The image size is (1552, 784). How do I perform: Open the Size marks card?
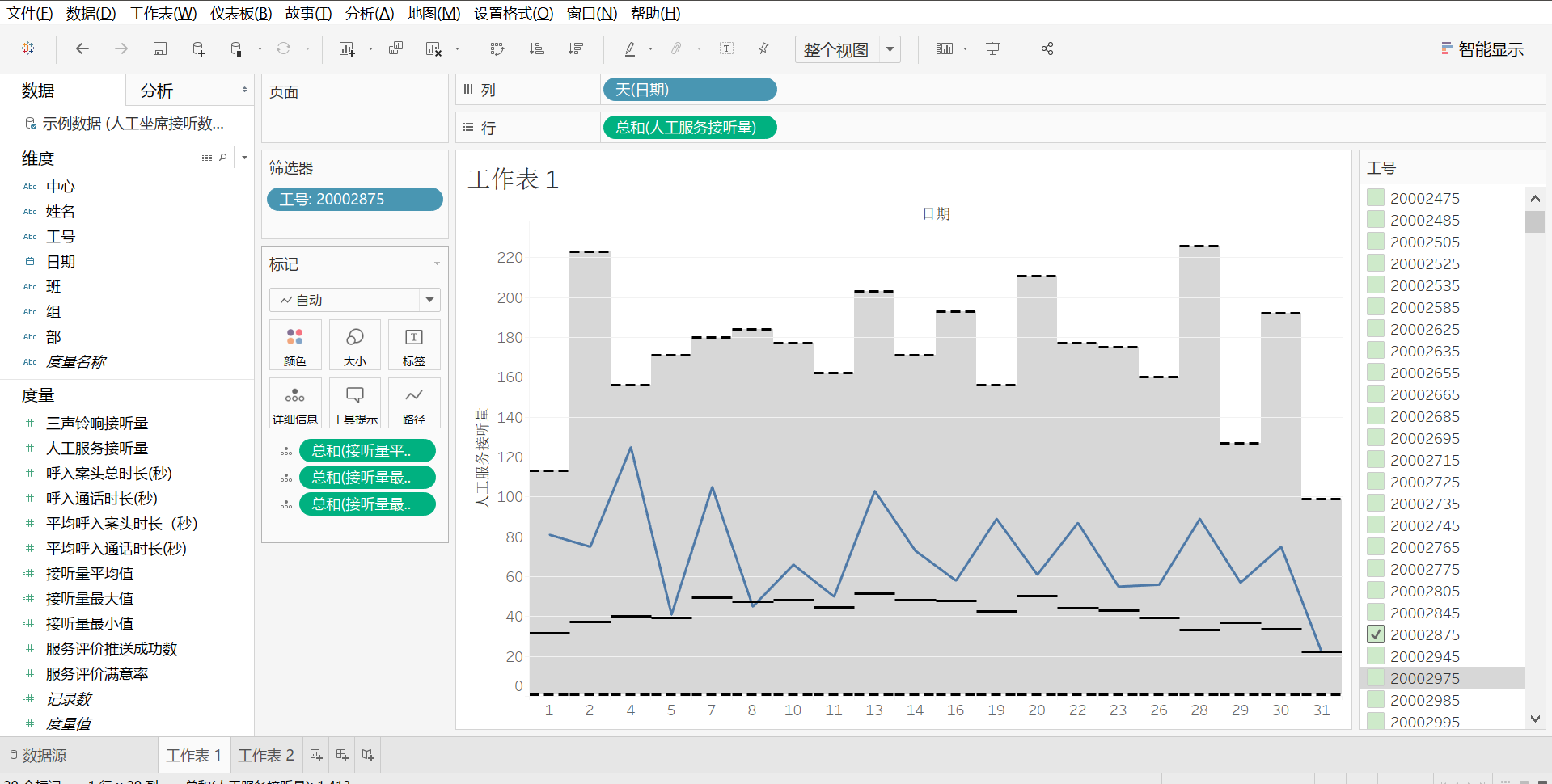click(x=354, y=345)
